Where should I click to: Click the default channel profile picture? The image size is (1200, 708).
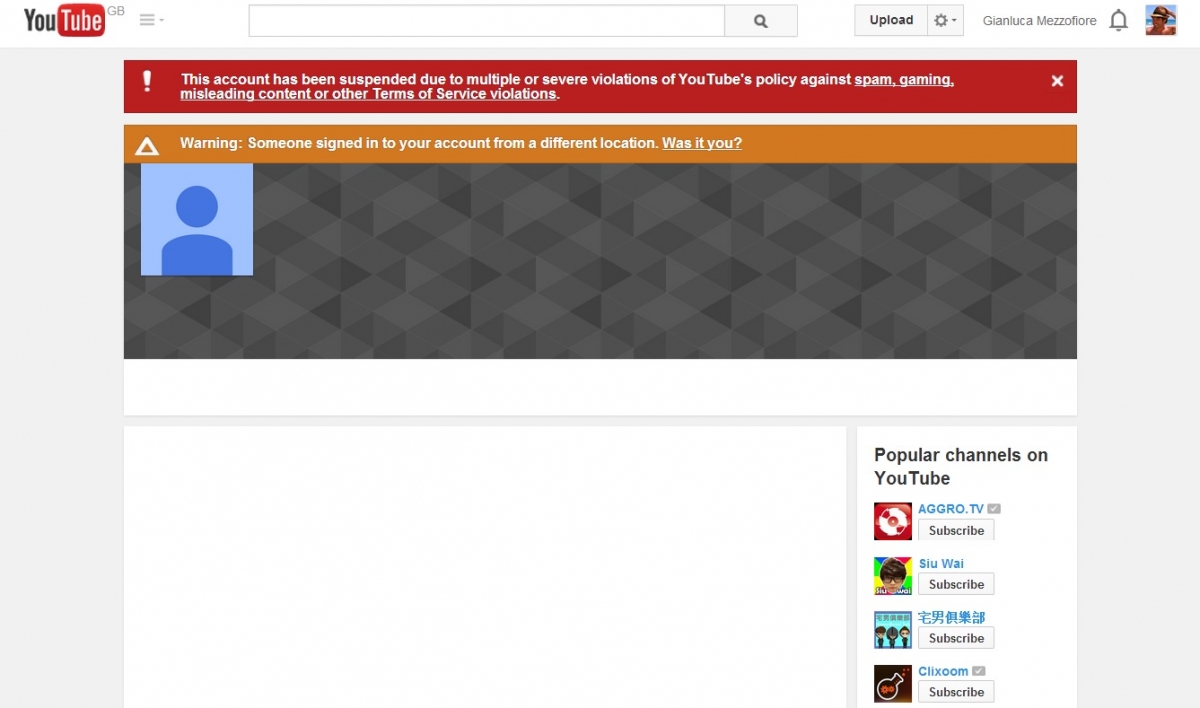[197, 219]
